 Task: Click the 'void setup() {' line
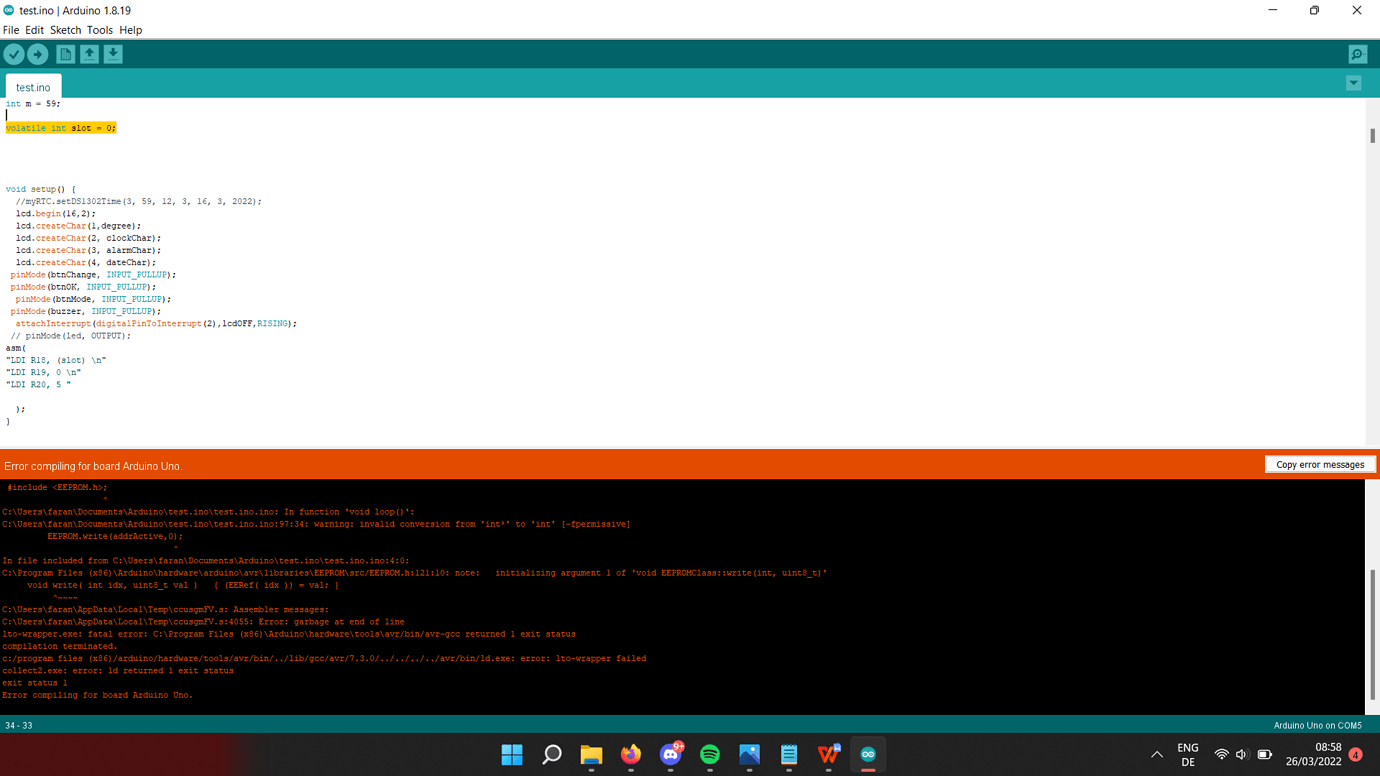tap(41, 189)
